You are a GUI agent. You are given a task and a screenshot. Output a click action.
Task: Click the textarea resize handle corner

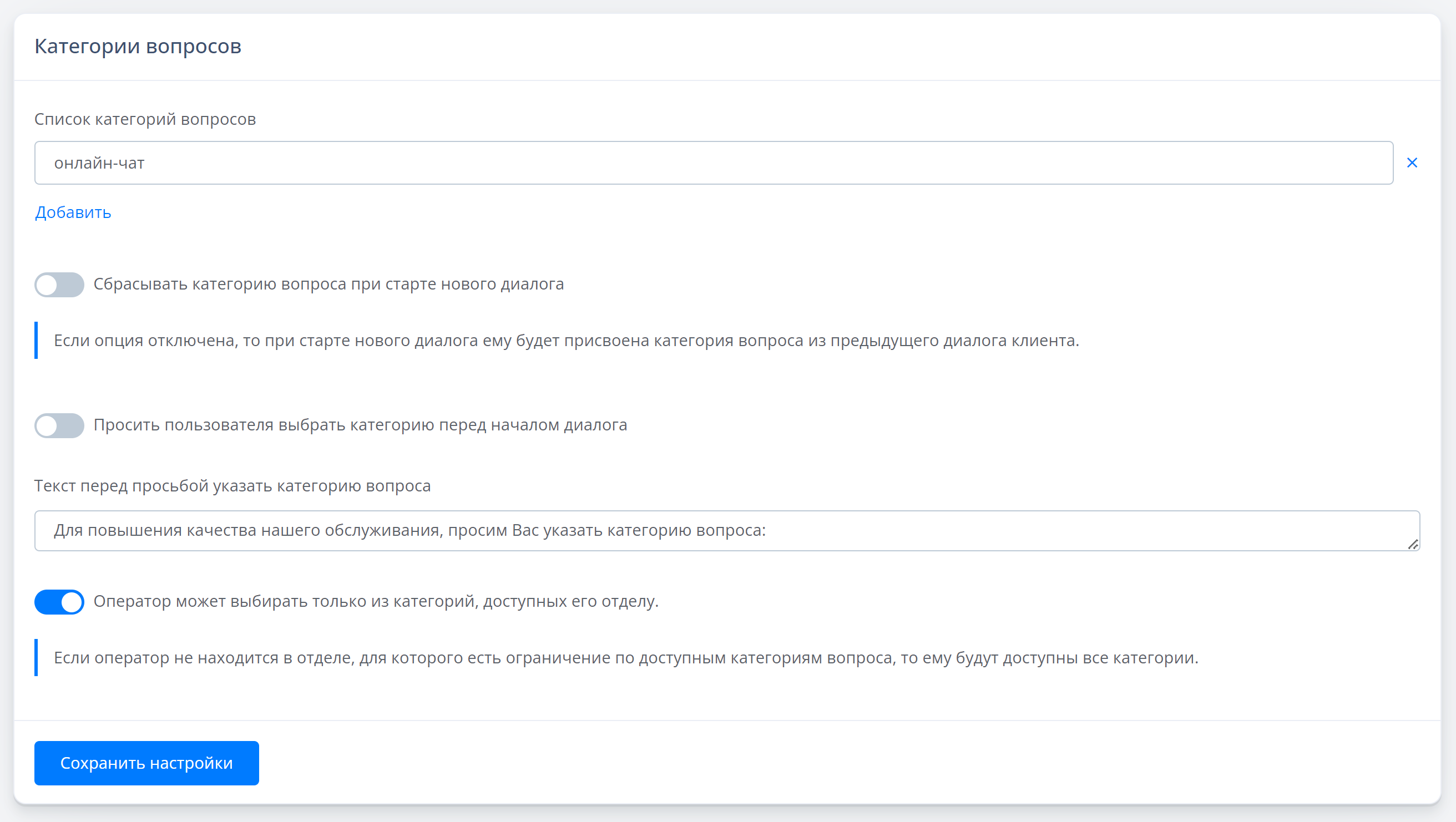click(x=1413, y=544)
